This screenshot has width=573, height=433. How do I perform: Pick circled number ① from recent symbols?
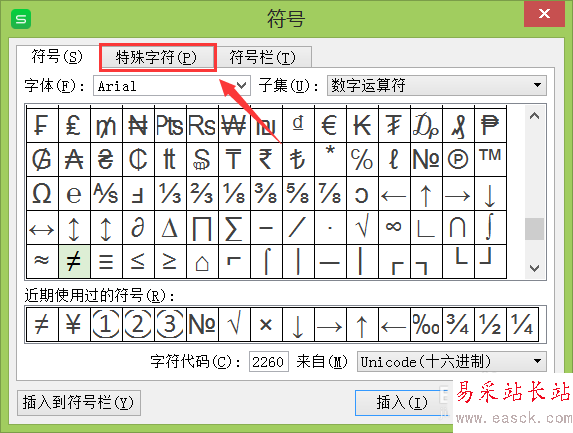(106, 324)
